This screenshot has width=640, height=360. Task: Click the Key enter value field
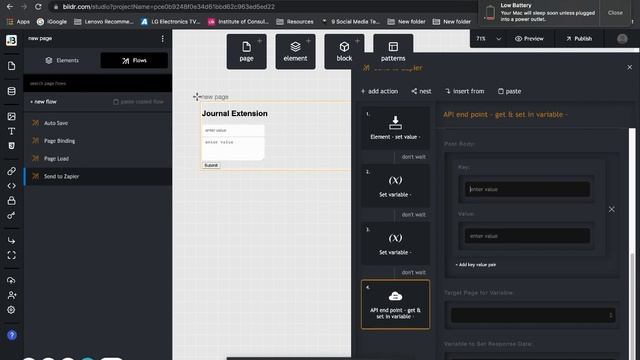tap(527, 189)
